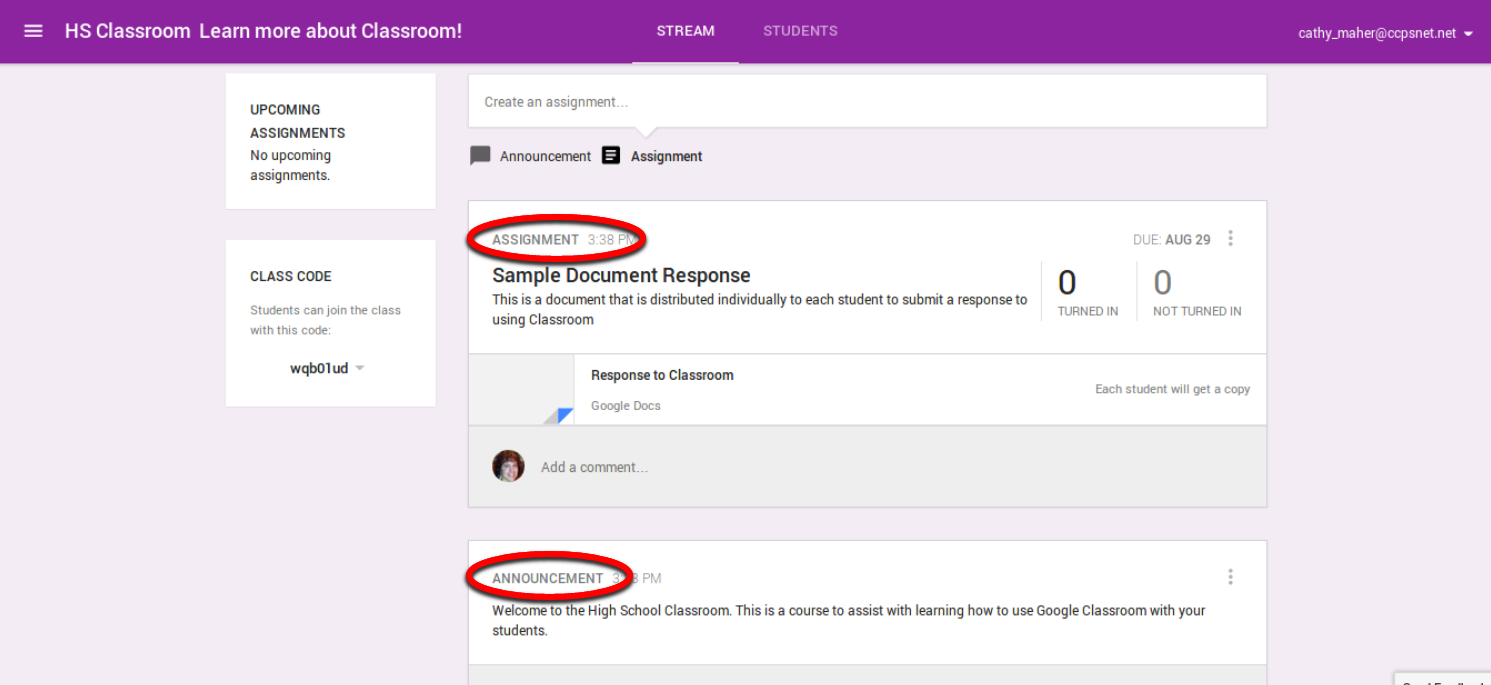Expand the class code wqb01ud dropdown arrow
This screenshot has height=685, width=1491.
(360, 368)
